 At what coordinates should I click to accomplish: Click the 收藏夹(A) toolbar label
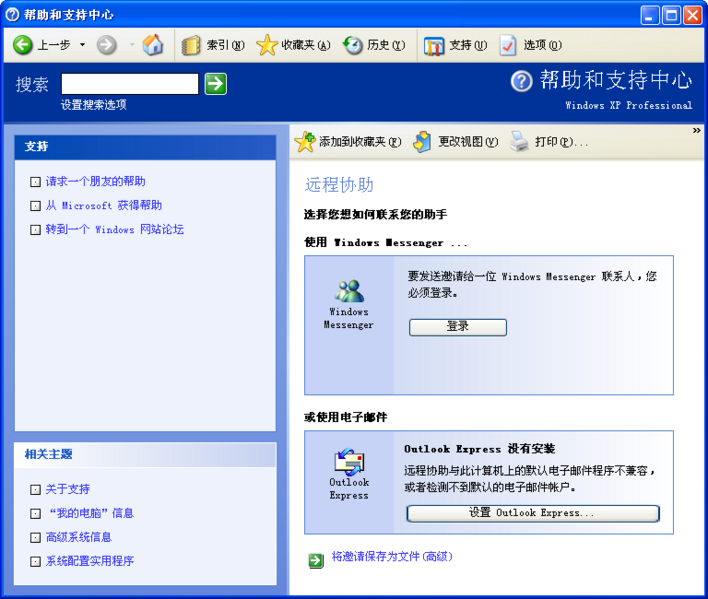(306, 45)
